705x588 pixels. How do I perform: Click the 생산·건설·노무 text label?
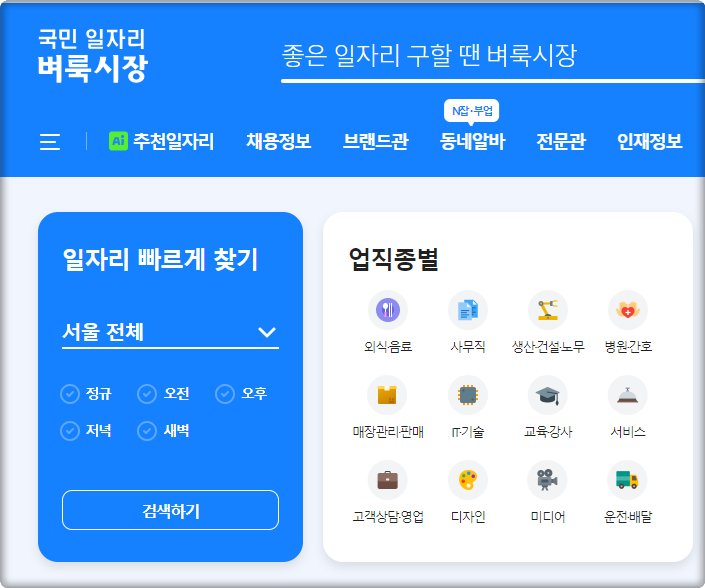[x=548, y=347]
